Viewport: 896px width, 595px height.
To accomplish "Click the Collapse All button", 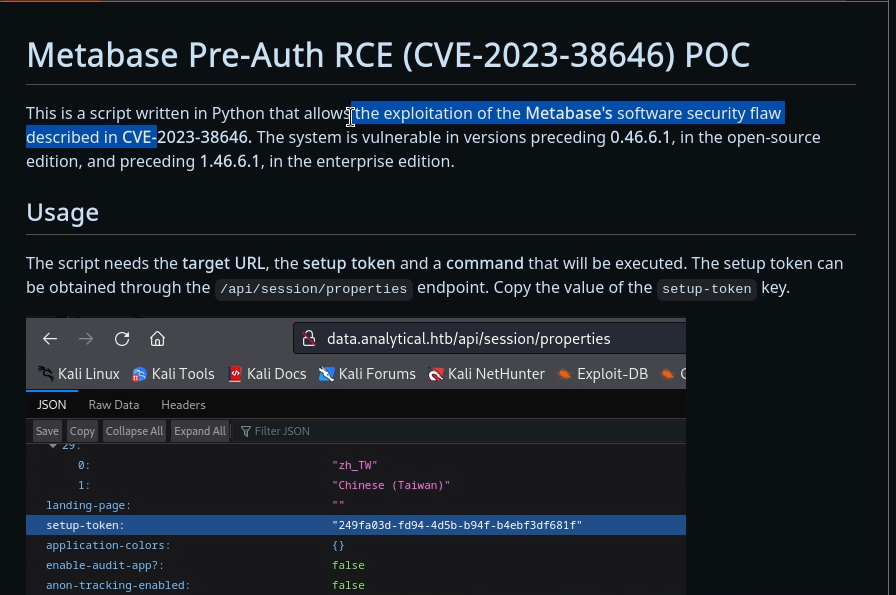I will pyautogui.click(x=134, y=431).
